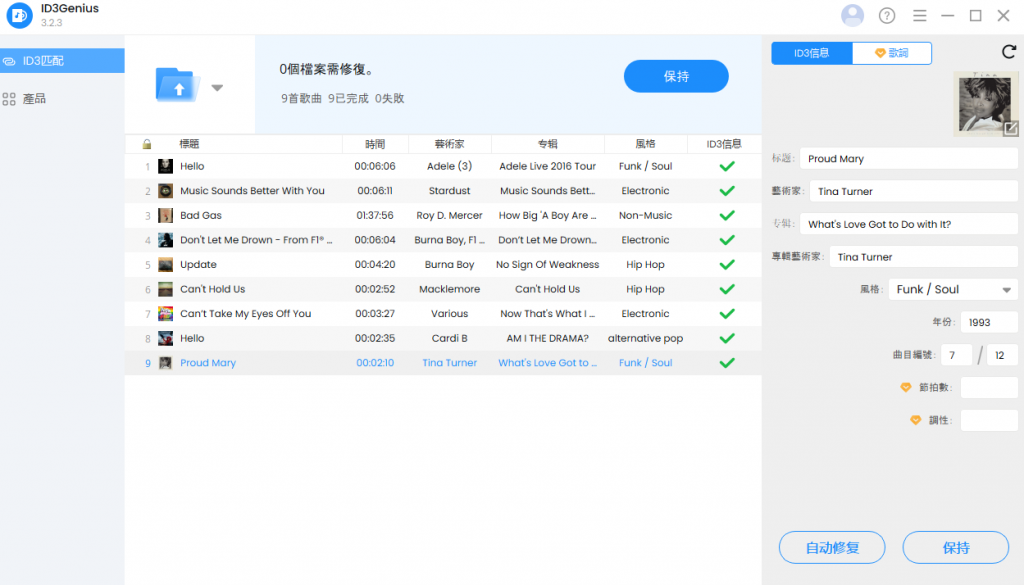Sort by the 標題 column header
The image size is (1024, 585).
(x=189, y=144)
